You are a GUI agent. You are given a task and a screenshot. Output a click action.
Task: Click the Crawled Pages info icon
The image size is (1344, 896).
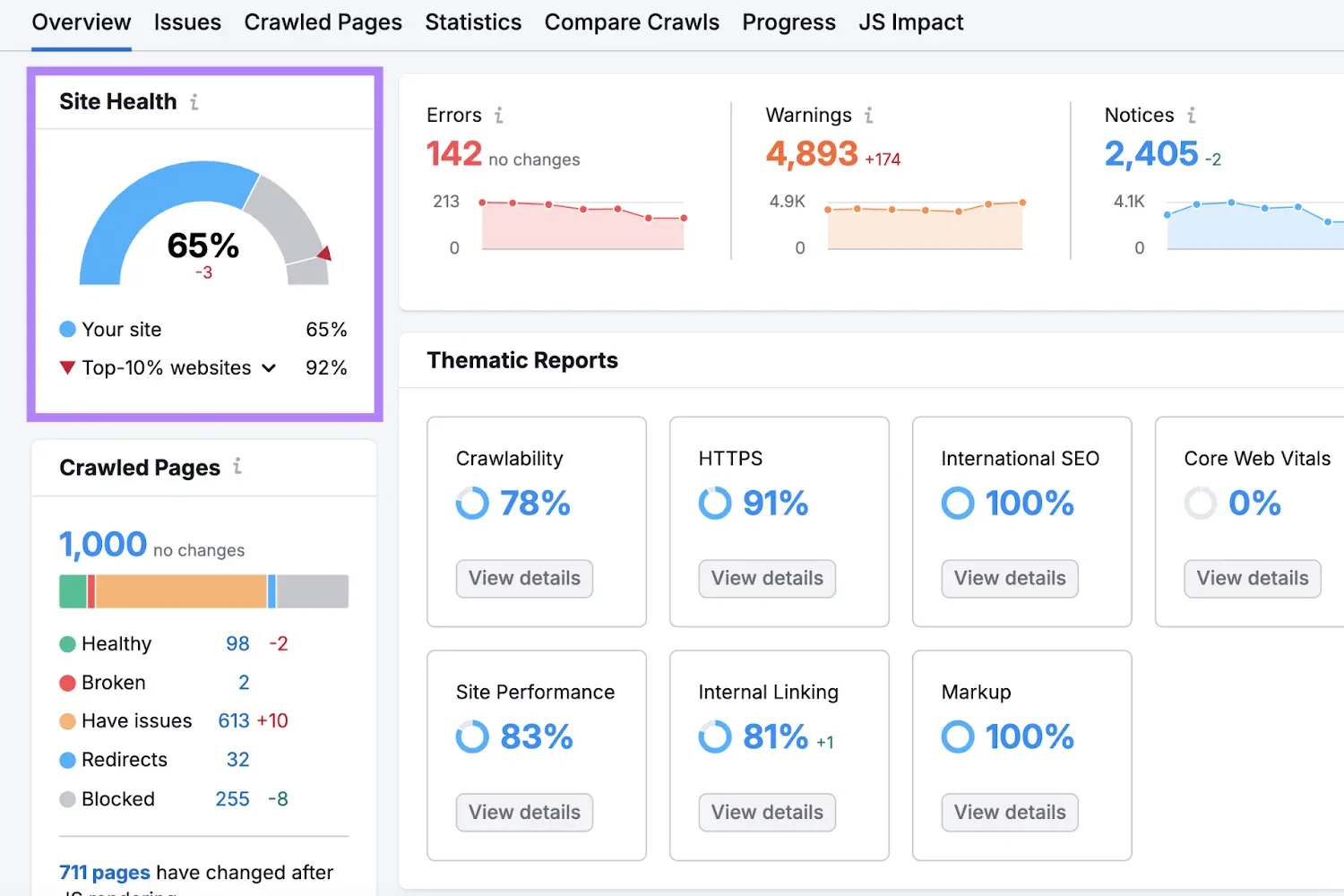pos(237,467)
